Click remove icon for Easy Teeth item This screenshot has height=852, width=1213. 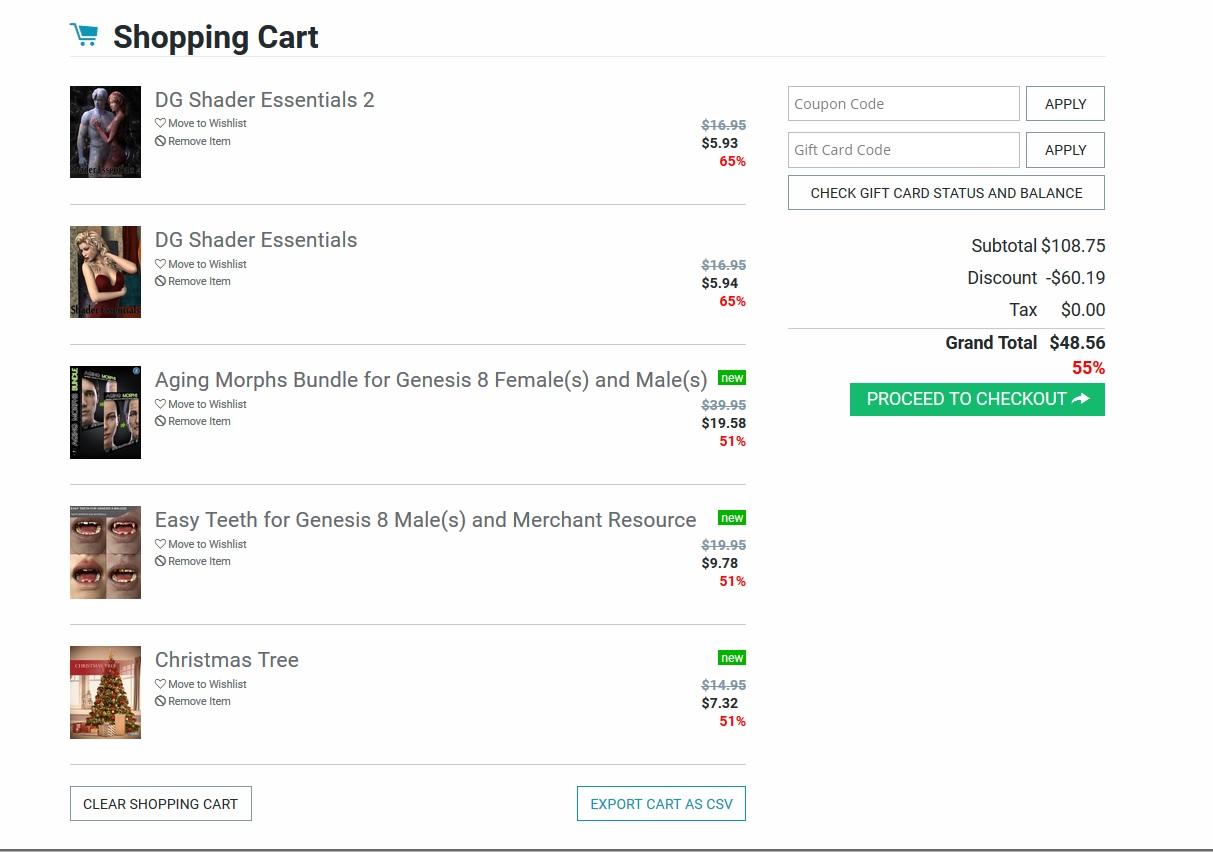pos(160,561)
